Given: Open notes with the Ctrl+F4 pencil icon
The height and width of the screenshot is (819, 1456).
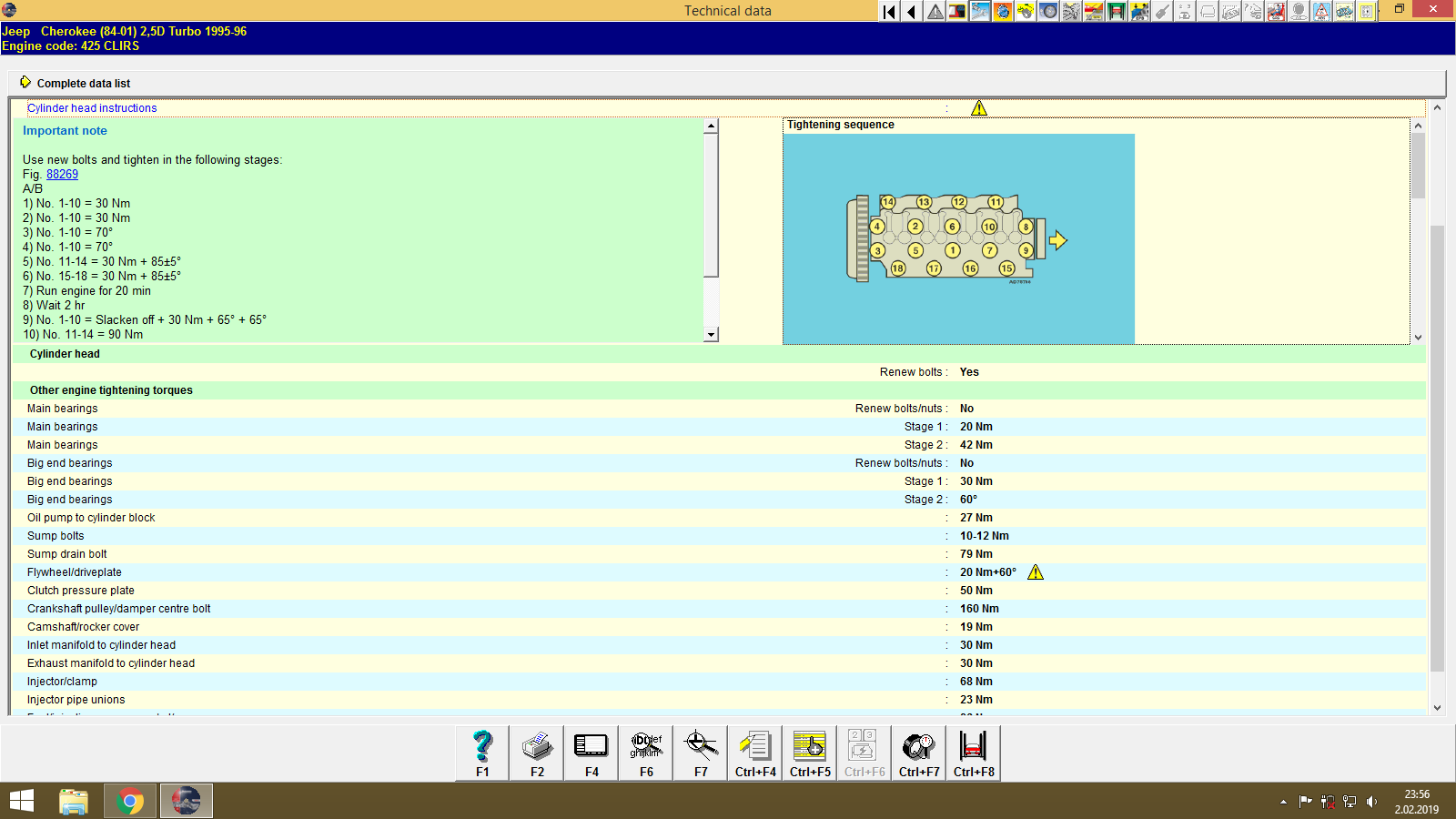Looking at the screenshot, I should click(x=754, y=753).
